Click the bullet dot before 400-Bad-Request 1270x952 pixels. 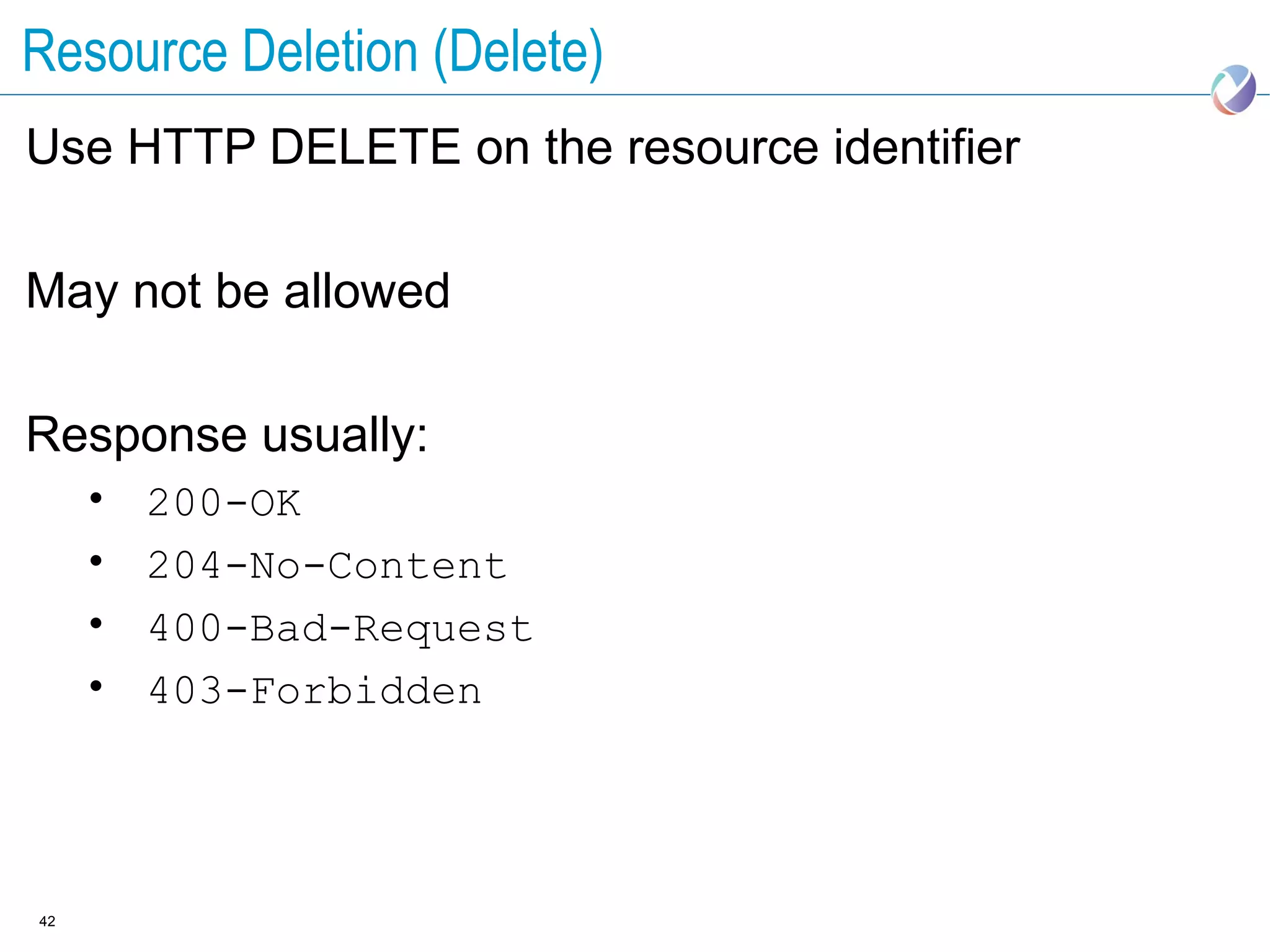pos(95,623)
